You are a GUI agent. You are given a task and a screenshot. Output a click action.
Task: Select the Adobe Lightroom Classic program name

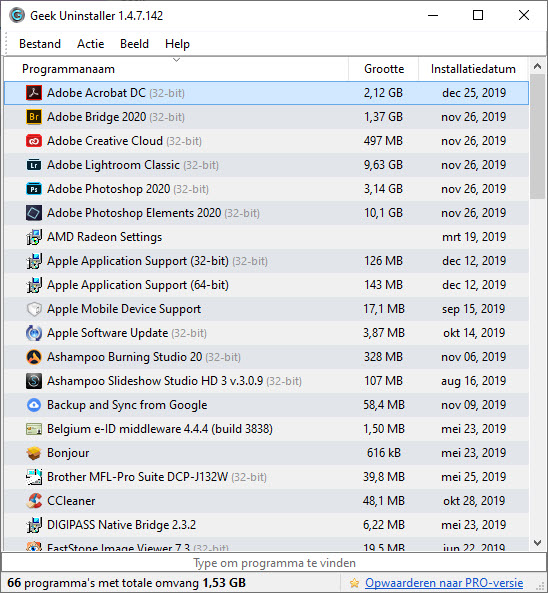tap(113, 165)
